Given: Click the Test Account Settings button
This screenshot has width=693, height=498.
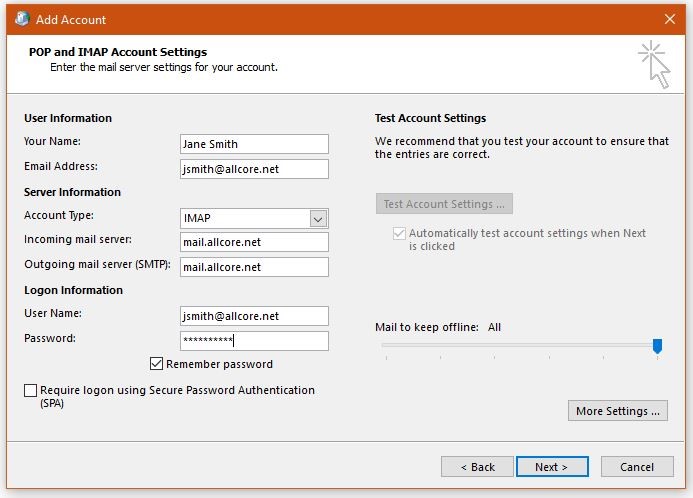Looking at the screenshot, I should (x=444, y=204).
